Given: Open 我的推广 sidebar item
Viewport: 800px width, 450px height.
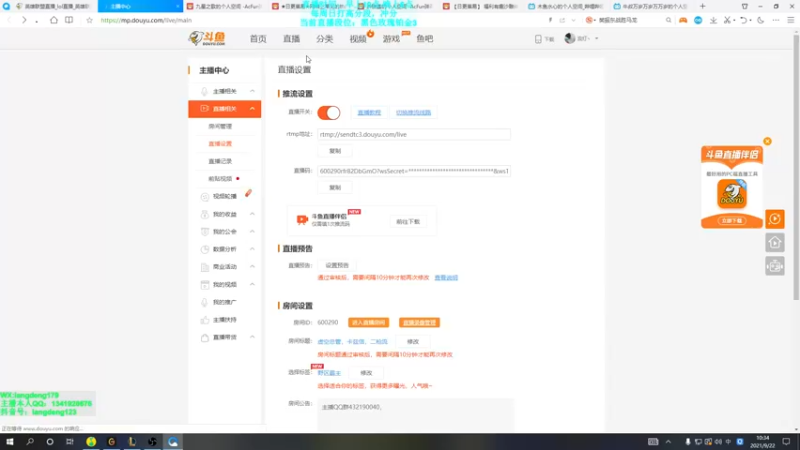Looking at the screenshot, I should click(x=224, y=303).
